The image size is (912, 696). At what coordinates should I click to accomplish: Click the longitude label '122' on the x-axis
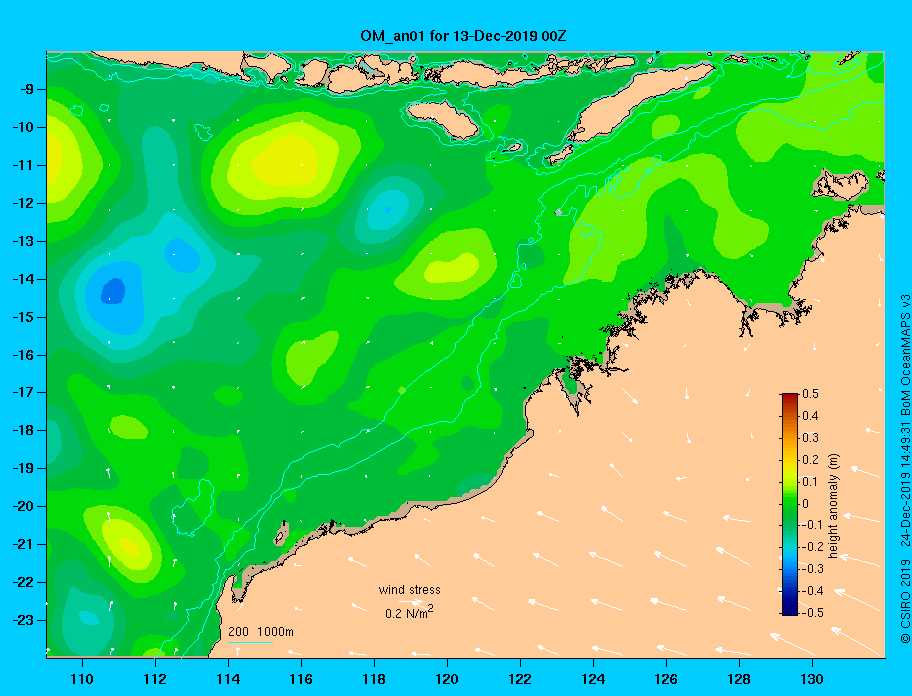point(520,679)
